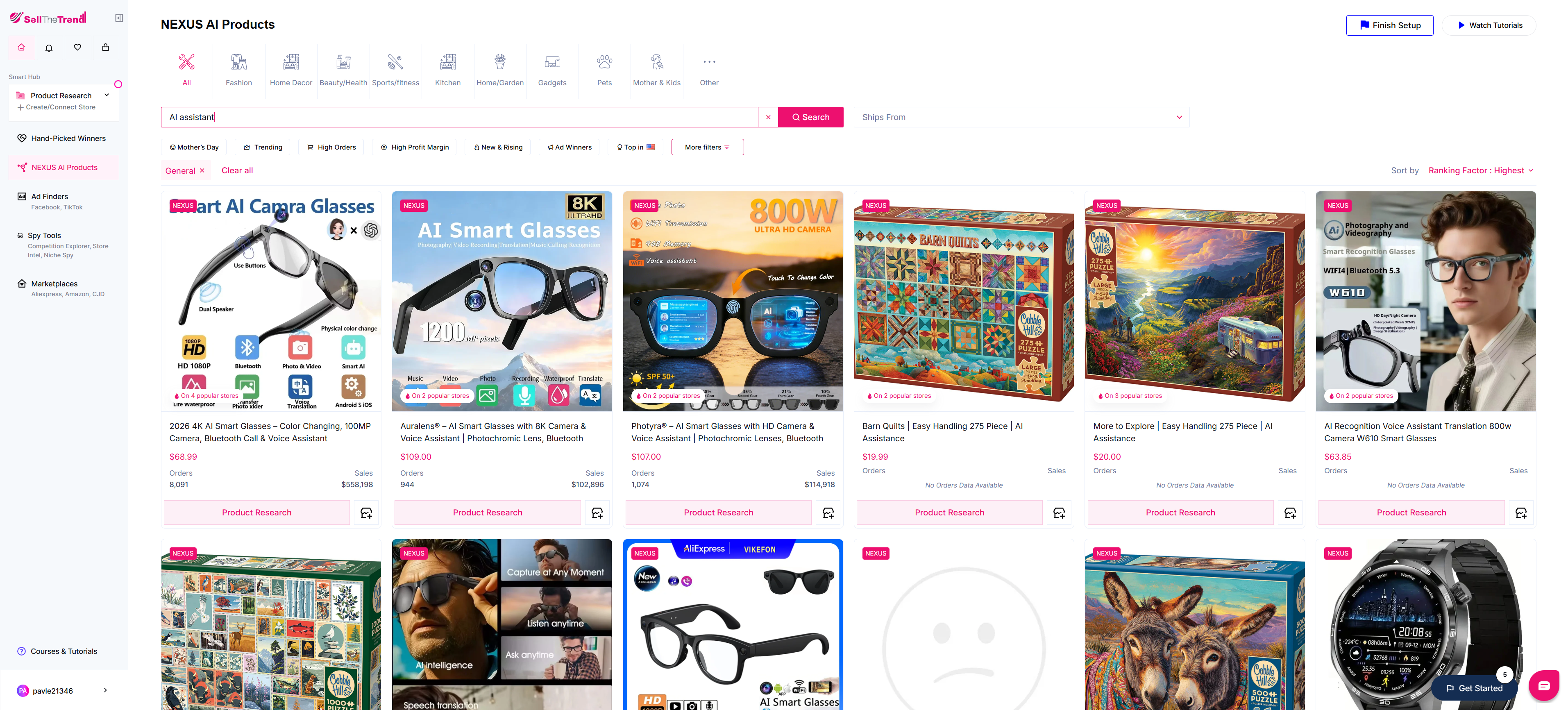The width and height of the screenshot is (1568, 710).
Task: Toggle the Trending filter chip
Action: (262, 147)
